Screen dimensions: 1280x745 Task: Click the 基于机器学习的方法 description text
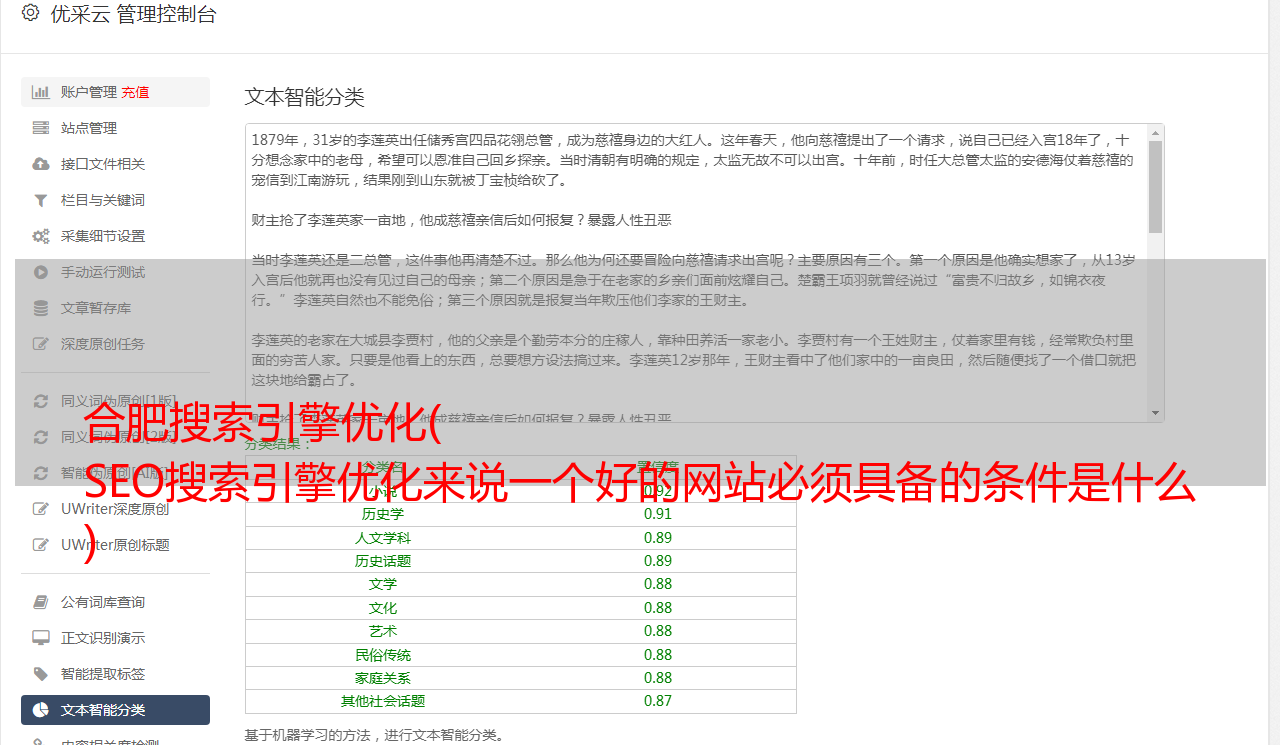coord(375,735)
